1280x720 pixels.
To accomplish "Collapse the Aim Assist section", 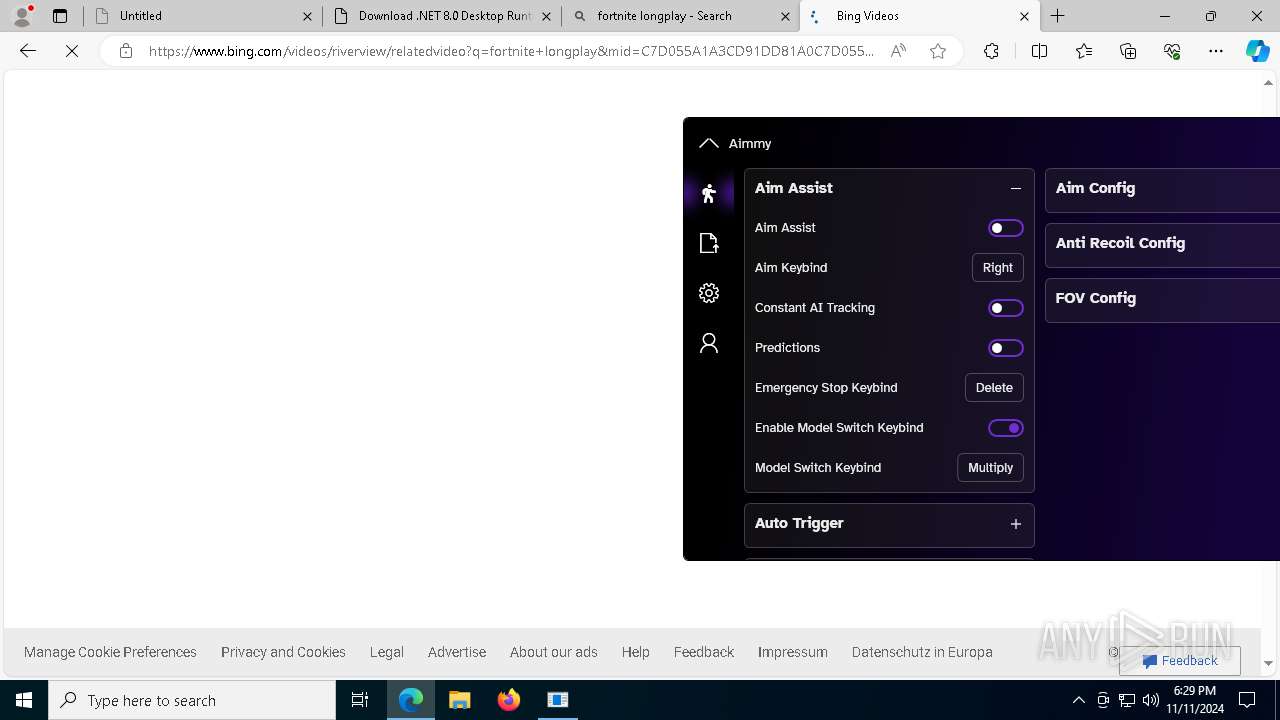I will [1016, 188].
